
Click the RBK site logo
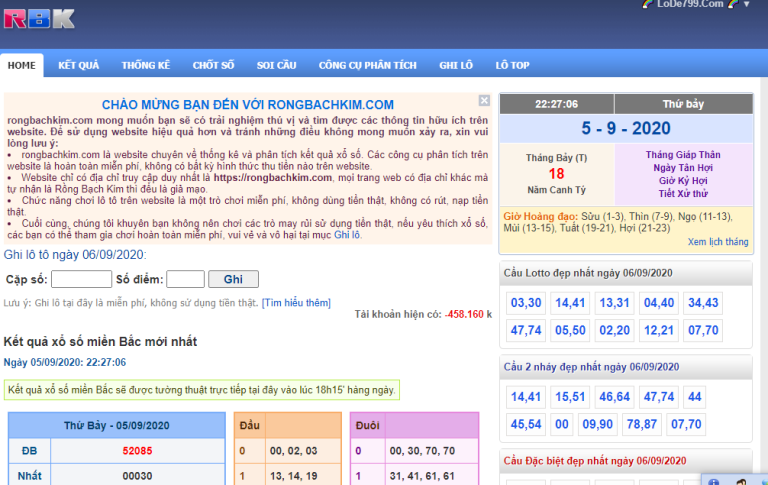pyautogui.click(x=39, y=19)
